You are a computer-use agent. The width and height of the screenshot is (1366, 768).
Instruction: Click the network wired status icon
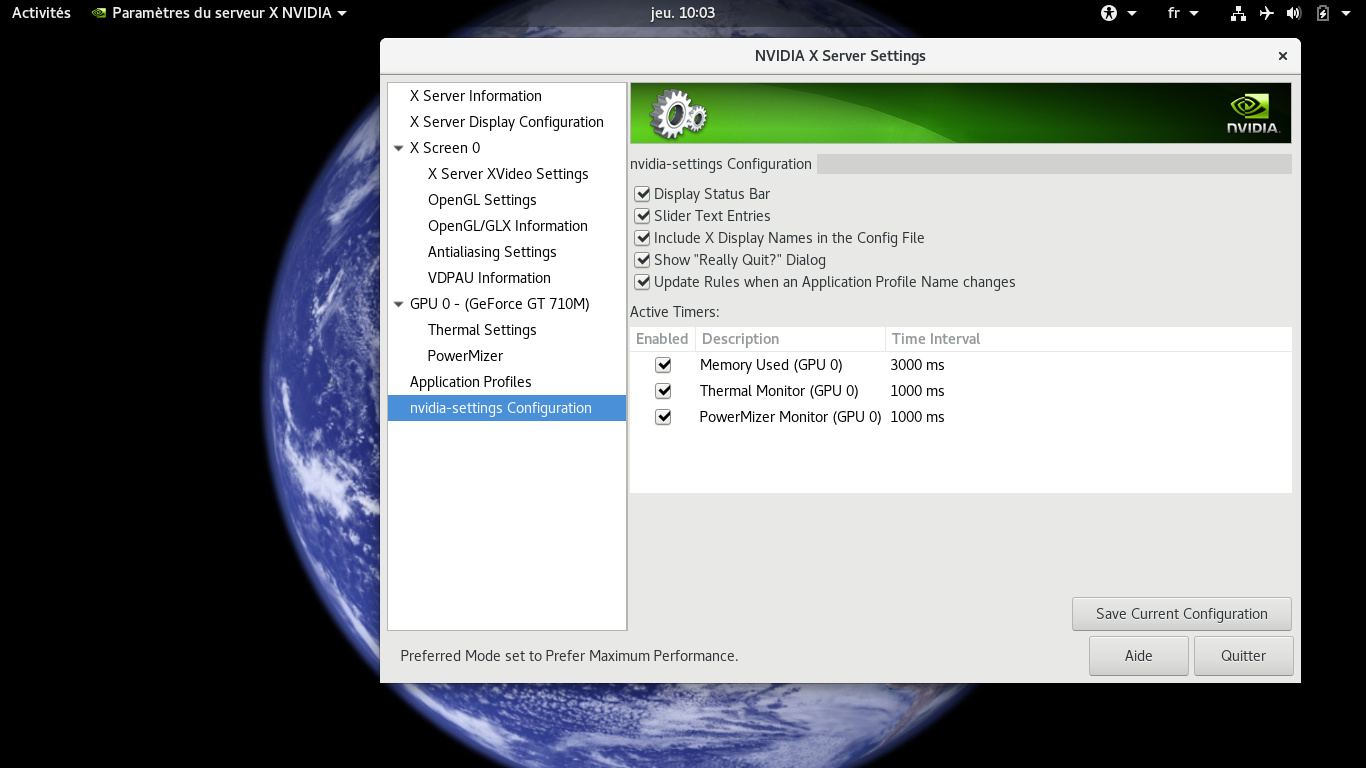click(1238, 13)
